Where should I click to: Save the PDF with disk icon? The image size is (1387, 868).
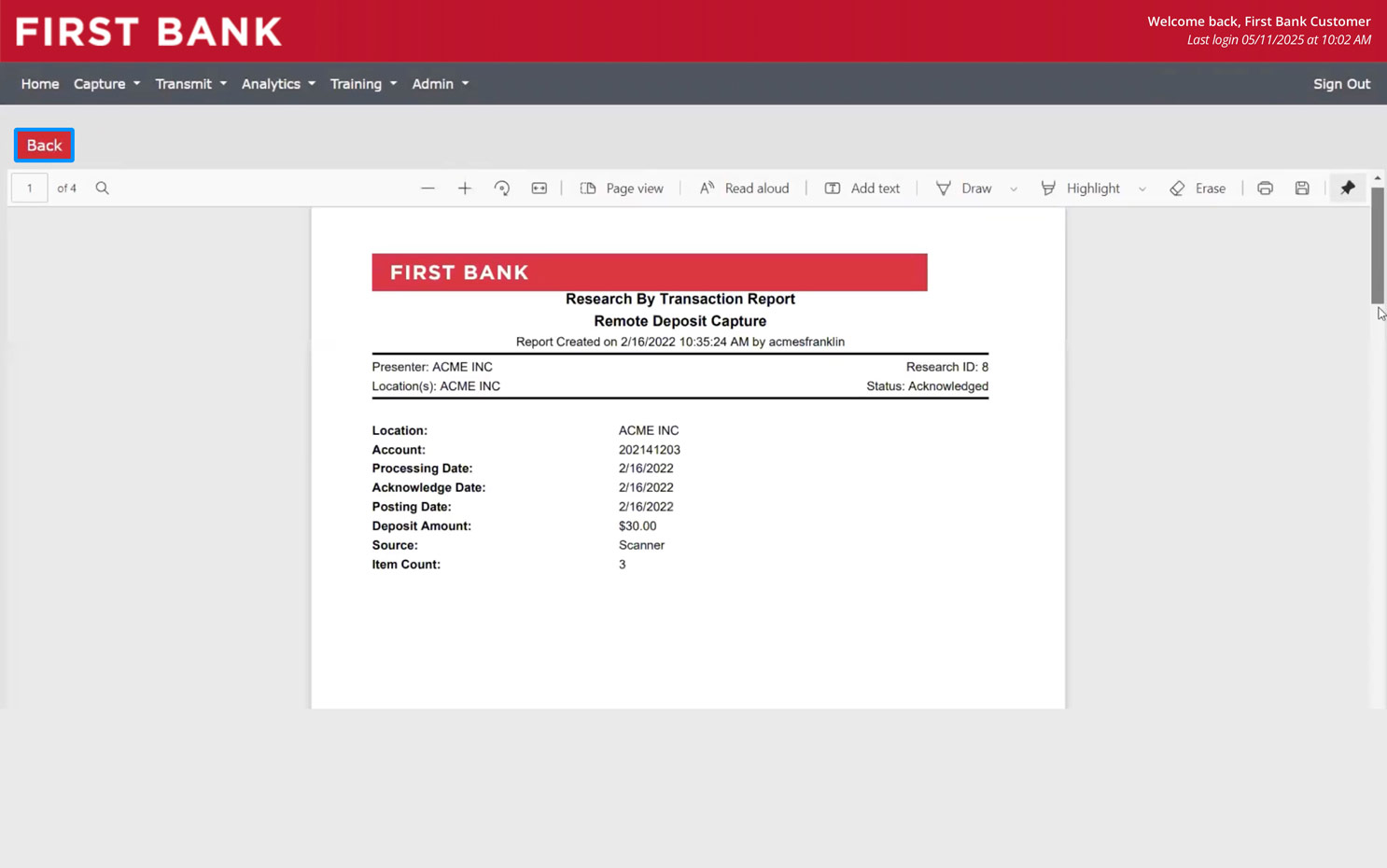tap(1302, 189)
